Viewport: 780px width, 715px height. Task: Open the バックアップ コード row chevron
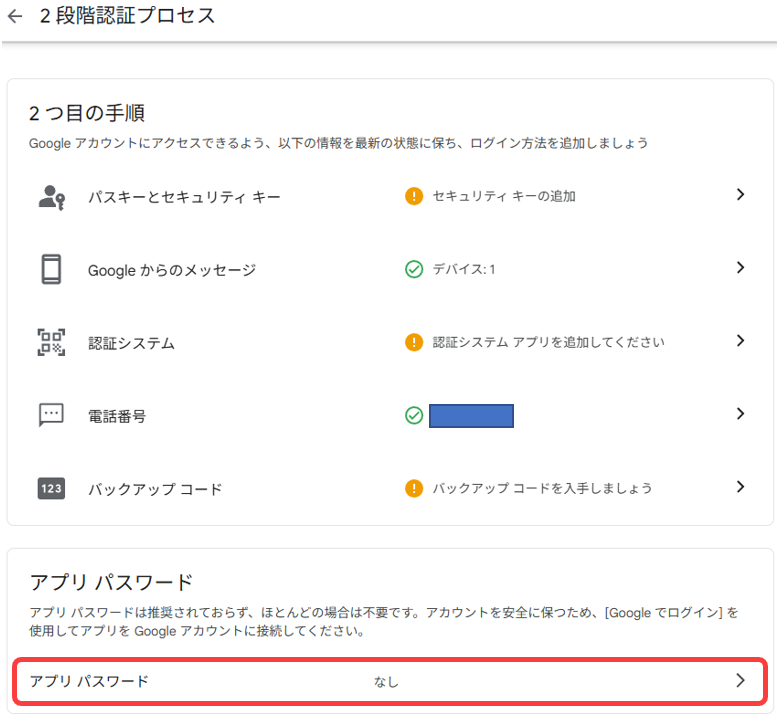[x=740, y=487]
